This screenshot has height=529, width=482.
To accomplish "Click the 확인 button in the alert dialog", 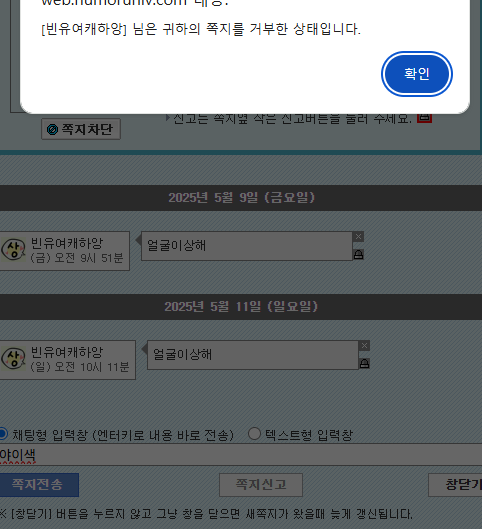I will tap(417, 74).
